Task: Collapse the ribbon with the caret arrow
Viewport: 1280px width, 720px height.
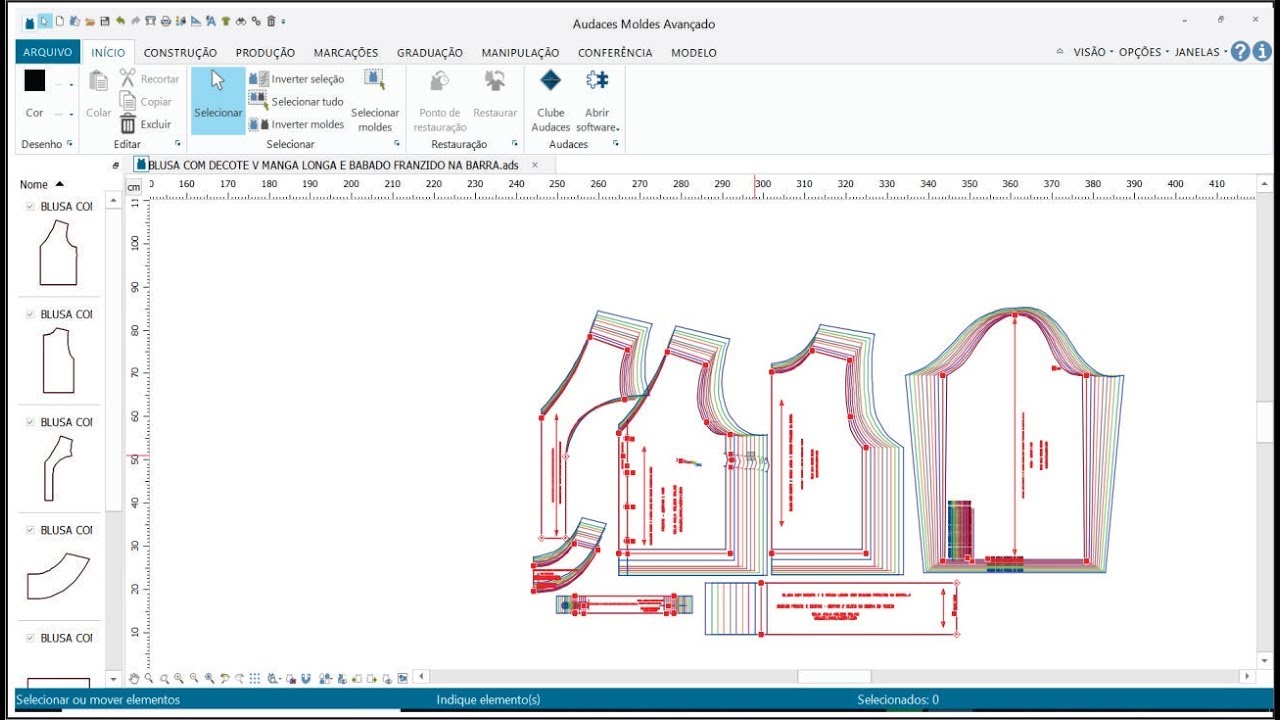Action: (x=1060, y=52)
